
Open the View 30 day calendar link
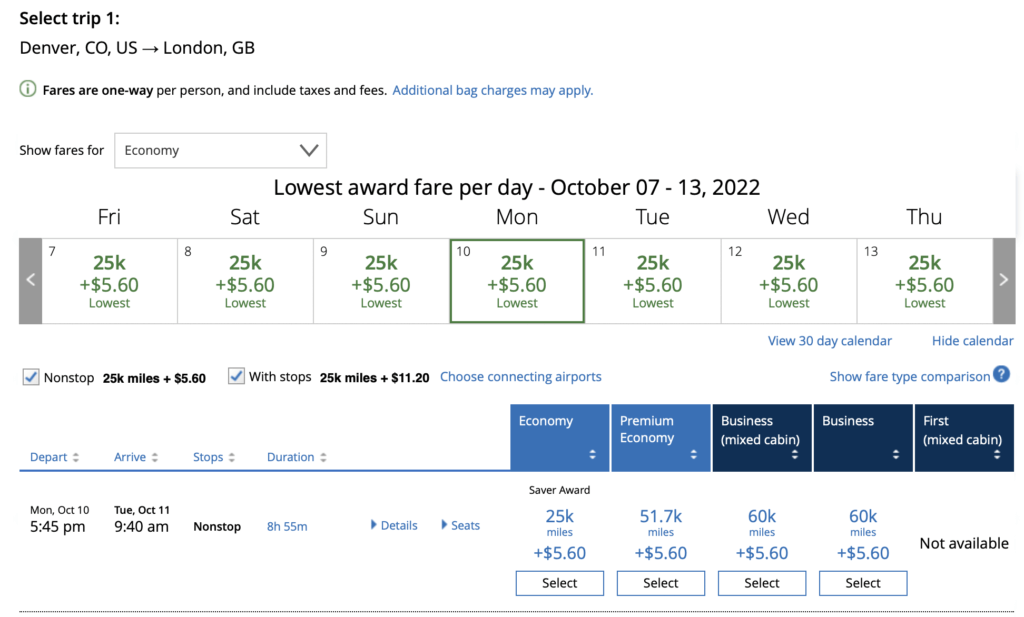point(829,341)
